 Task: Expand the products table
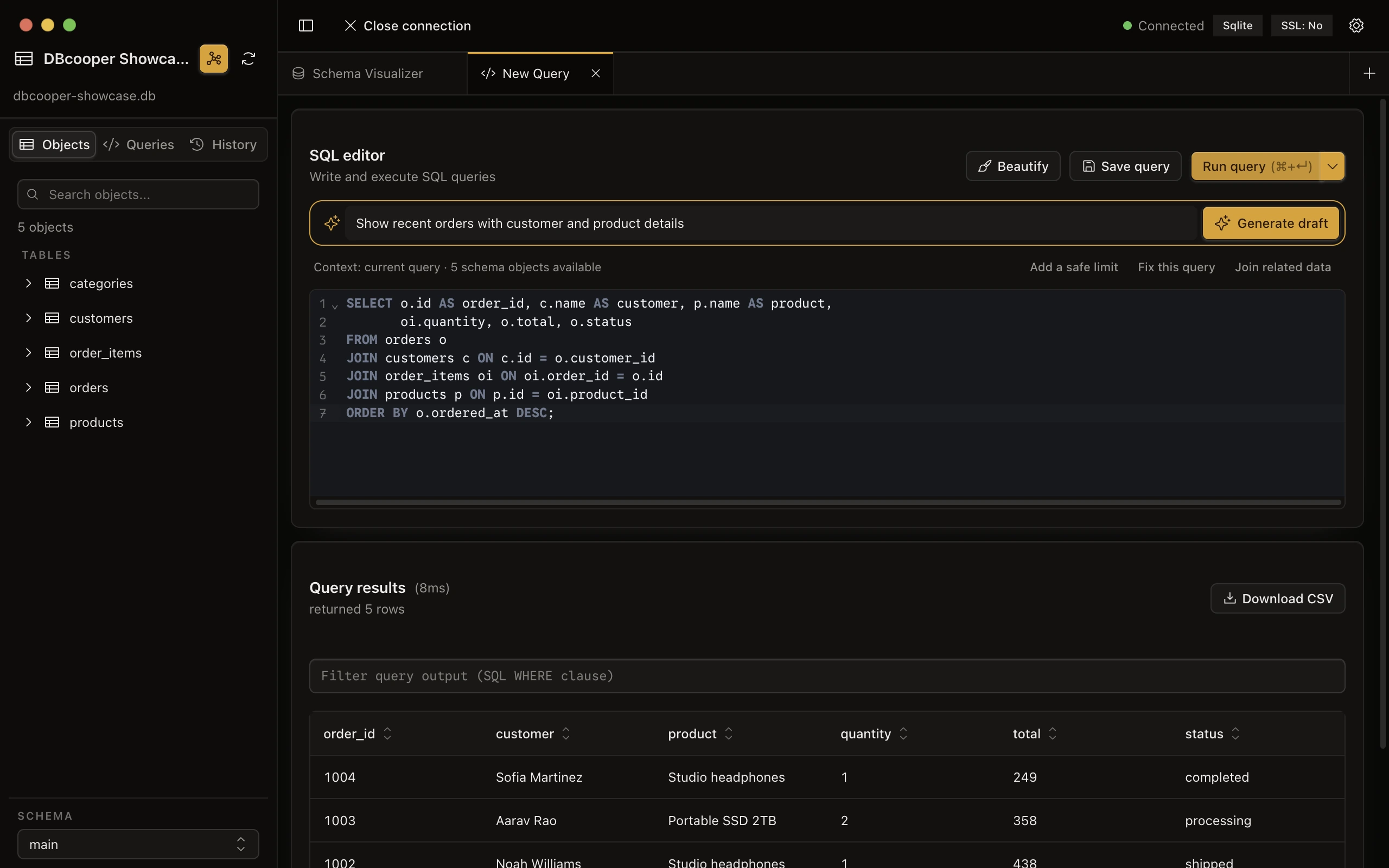pyautogui.click(x=28, y=422)
